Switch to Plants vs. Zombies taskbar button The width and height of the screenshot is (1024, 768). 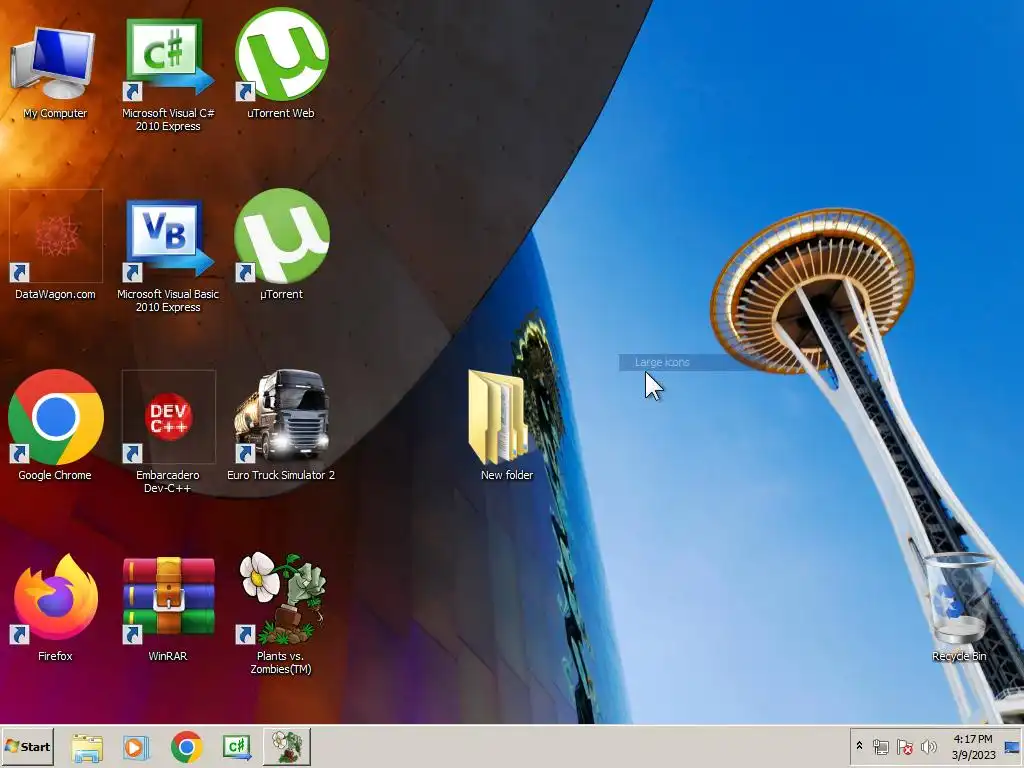coord(287,746)
